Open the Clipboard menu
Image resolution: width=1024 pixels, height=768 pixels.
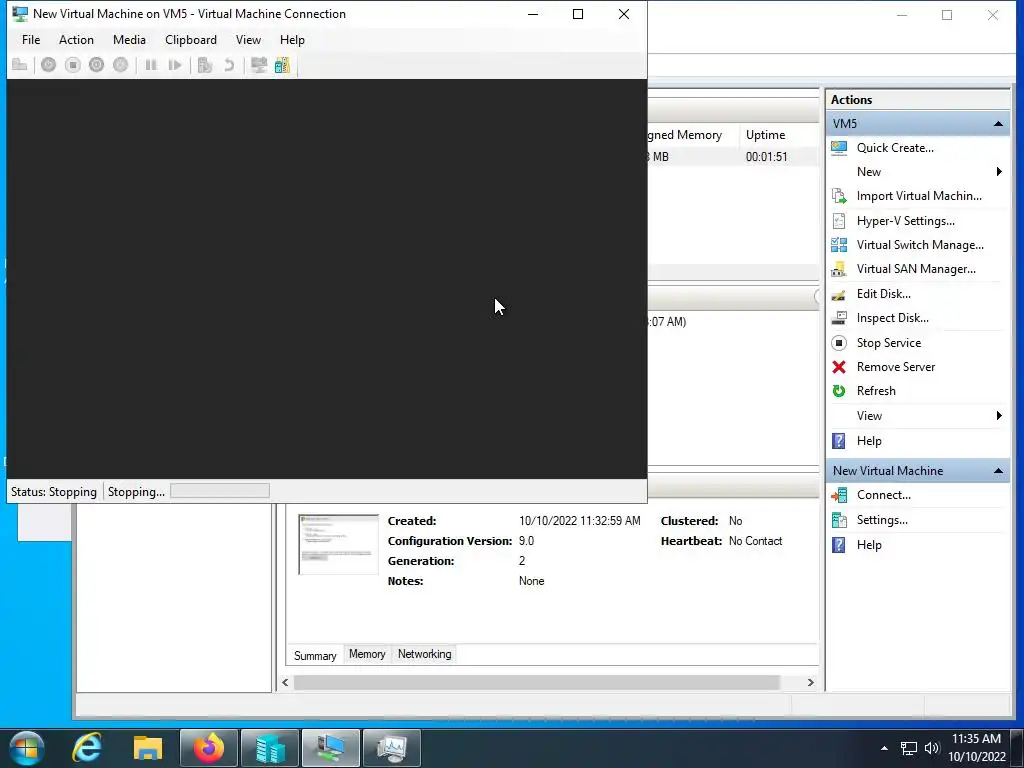(x=191, y=40)
